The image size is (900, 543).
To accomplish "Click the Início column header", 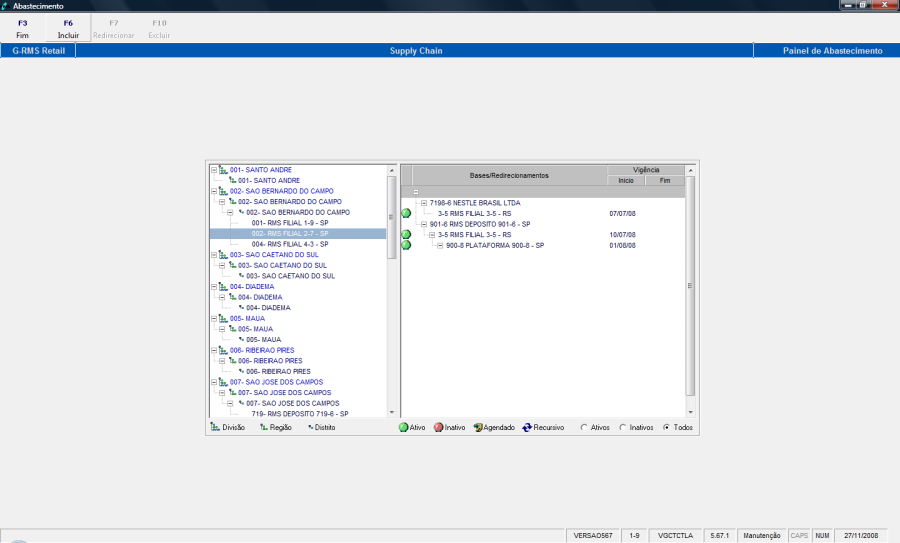I will [626, 181].
